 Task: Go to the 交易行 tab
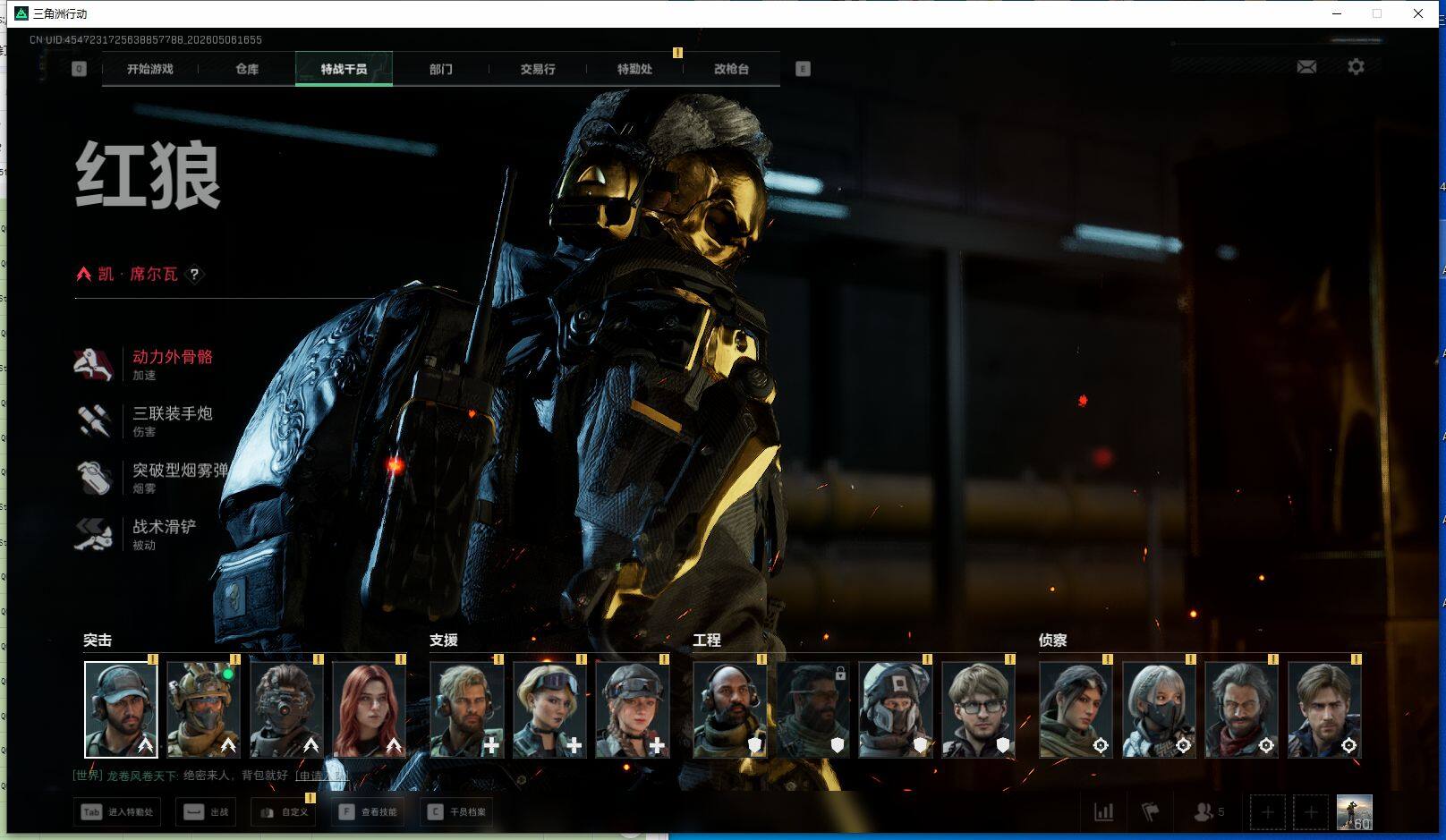[x=538, y=69]
